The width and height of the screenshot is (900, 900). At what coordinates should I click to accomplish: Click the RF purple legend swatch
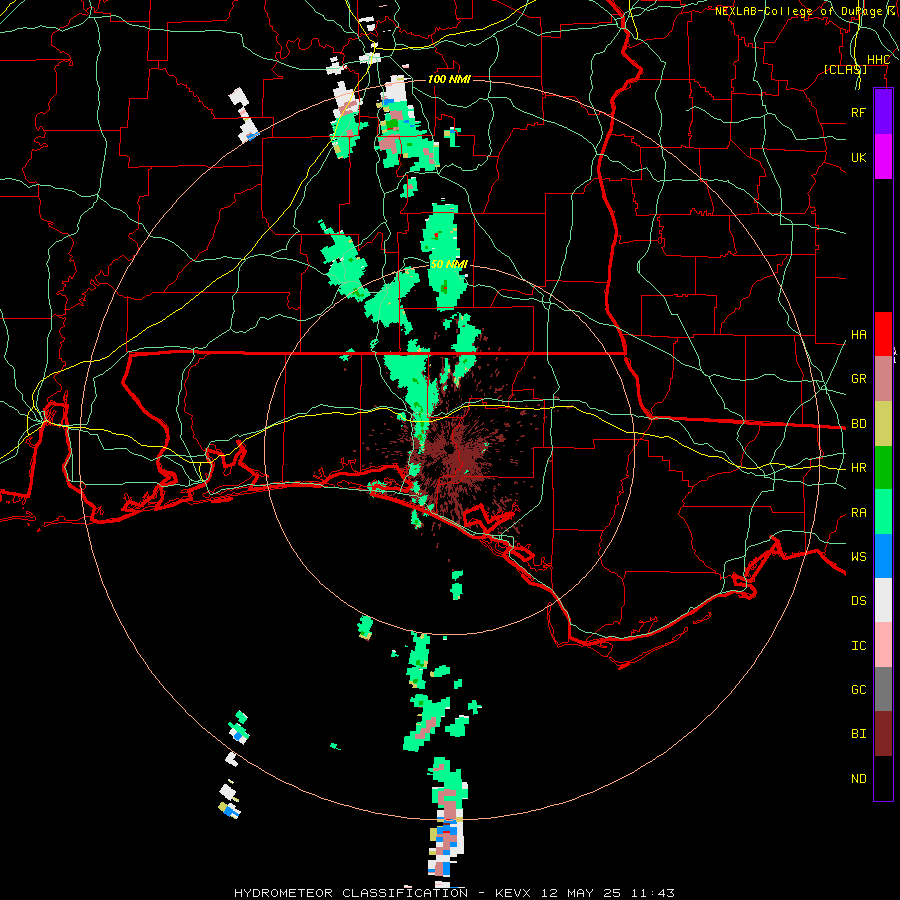click(x=883, y=112)
